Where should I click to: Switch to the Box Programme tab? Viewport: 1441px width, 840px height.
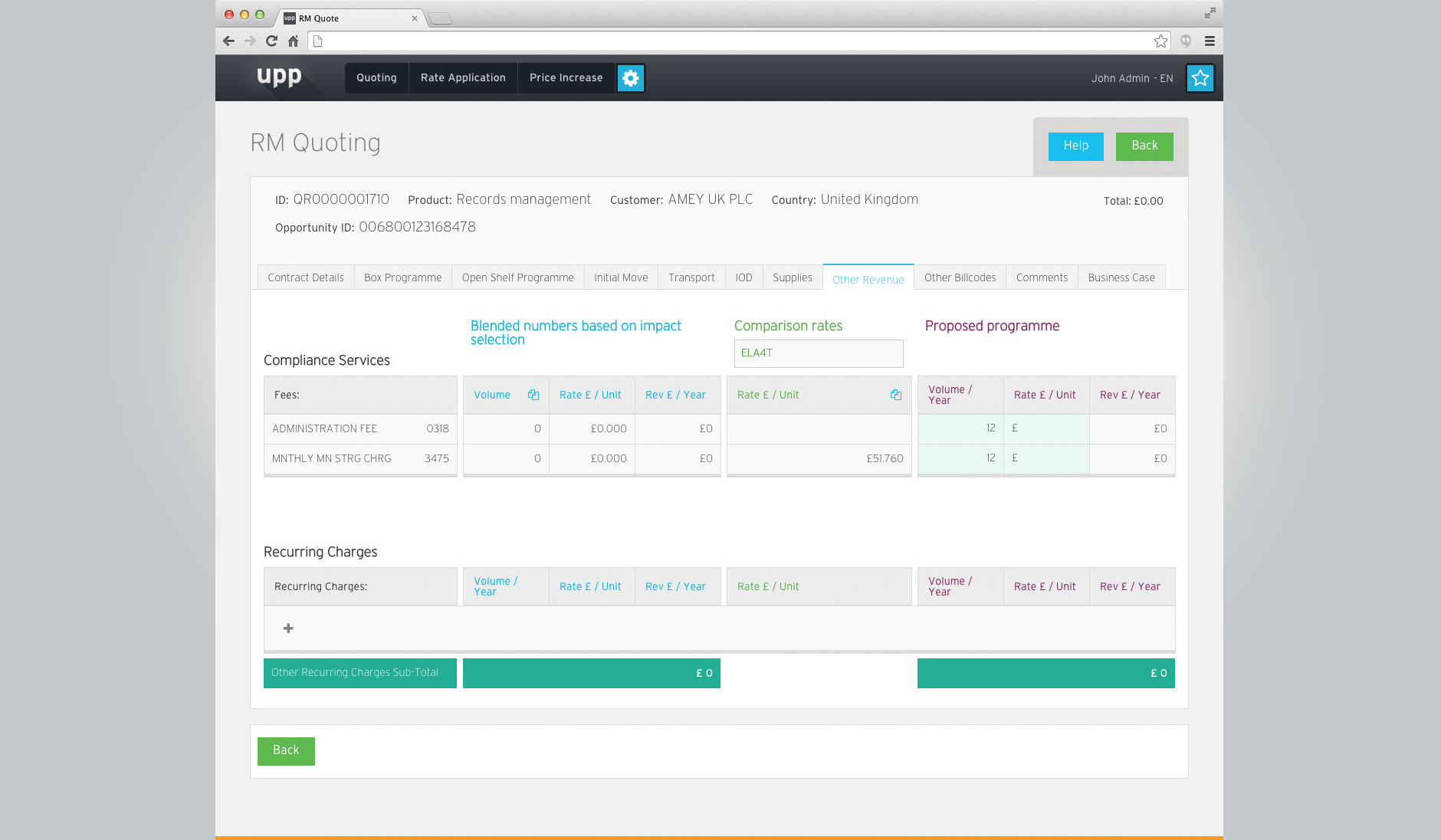[403, 277]
